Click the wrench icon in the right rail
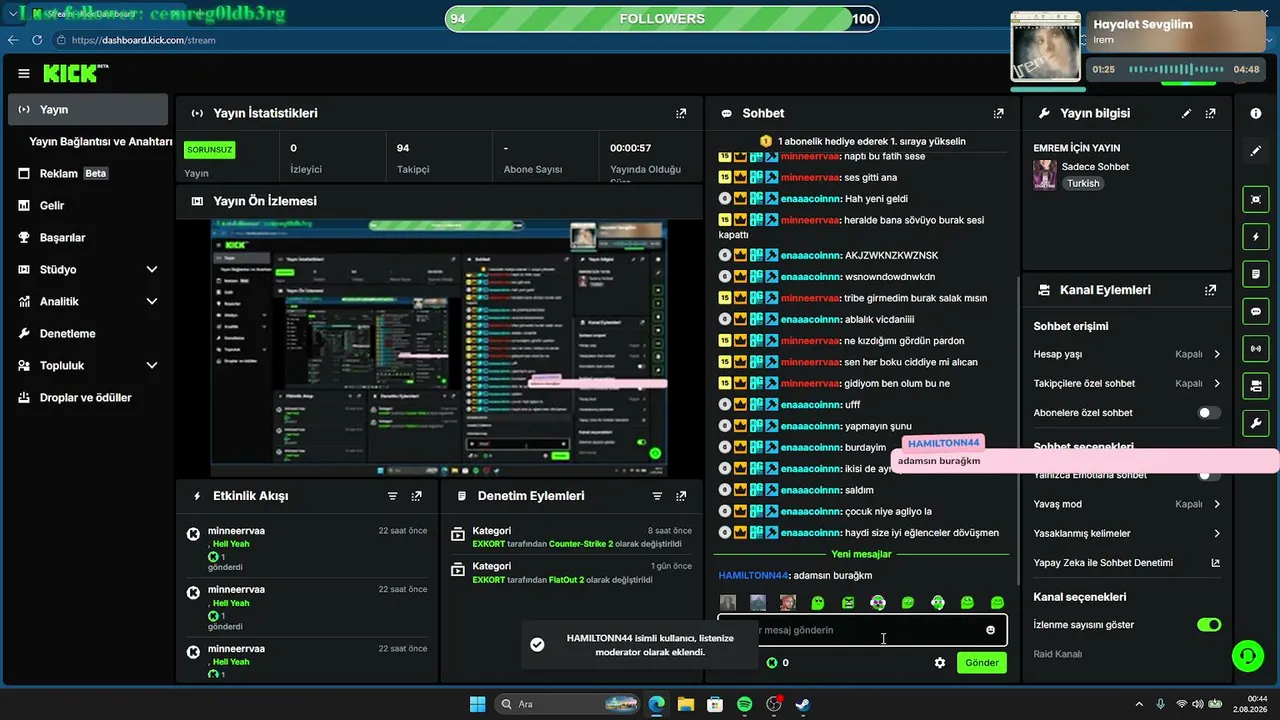The width and height of the screenshot is (1280, 720). [x=1256, y=423]
